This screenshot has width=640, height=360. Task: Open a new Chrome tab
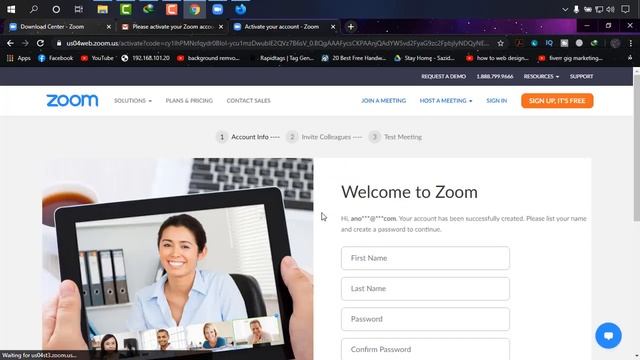351,27
